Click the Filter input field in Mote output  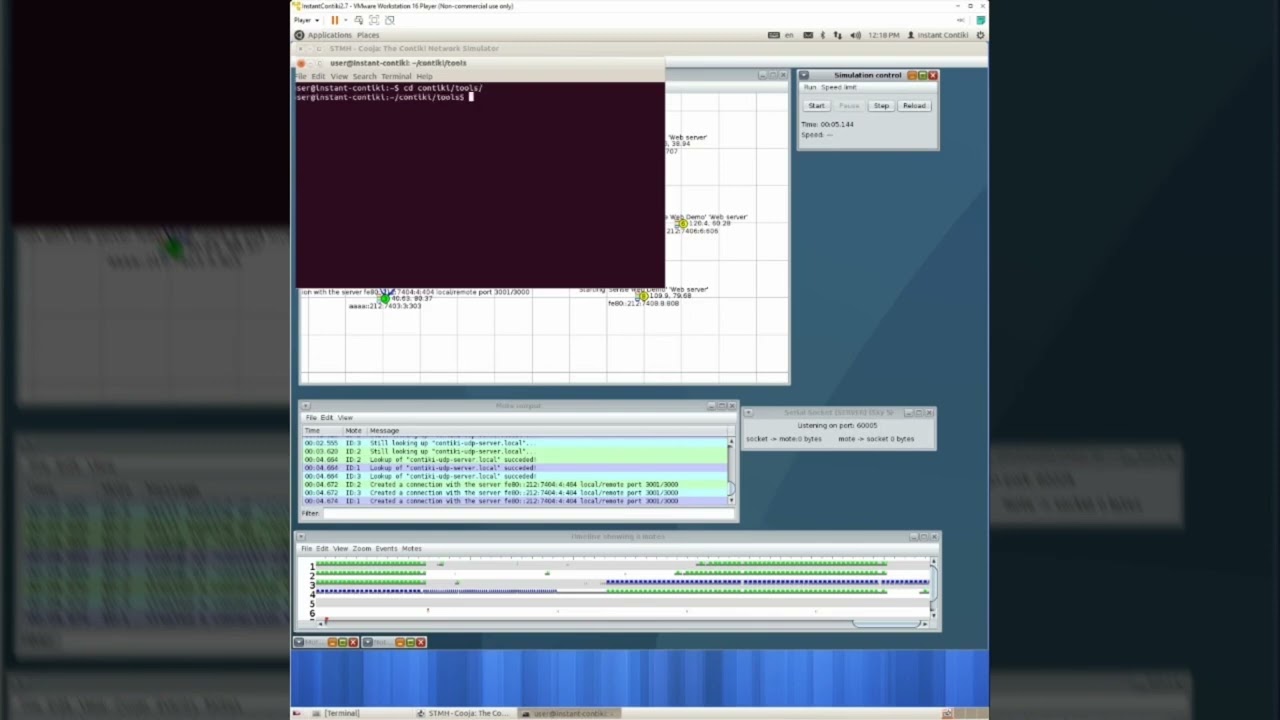click(x=527, y=514)
